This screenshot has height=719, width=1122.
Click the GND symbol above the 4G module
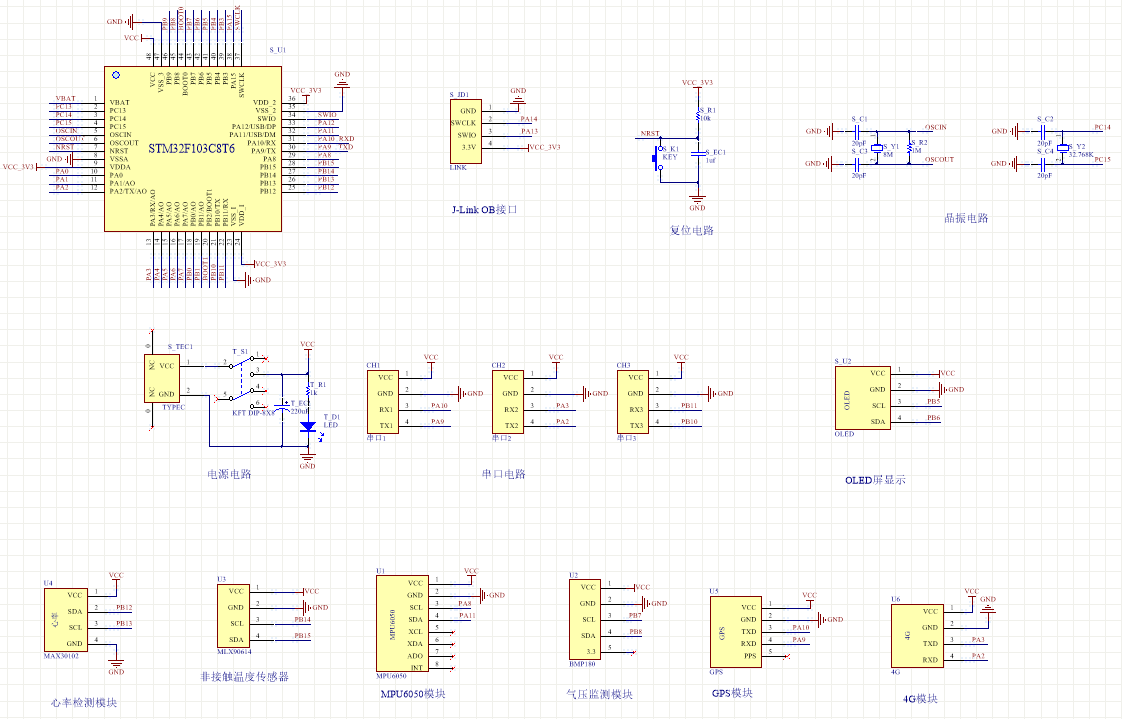(987, 605)
